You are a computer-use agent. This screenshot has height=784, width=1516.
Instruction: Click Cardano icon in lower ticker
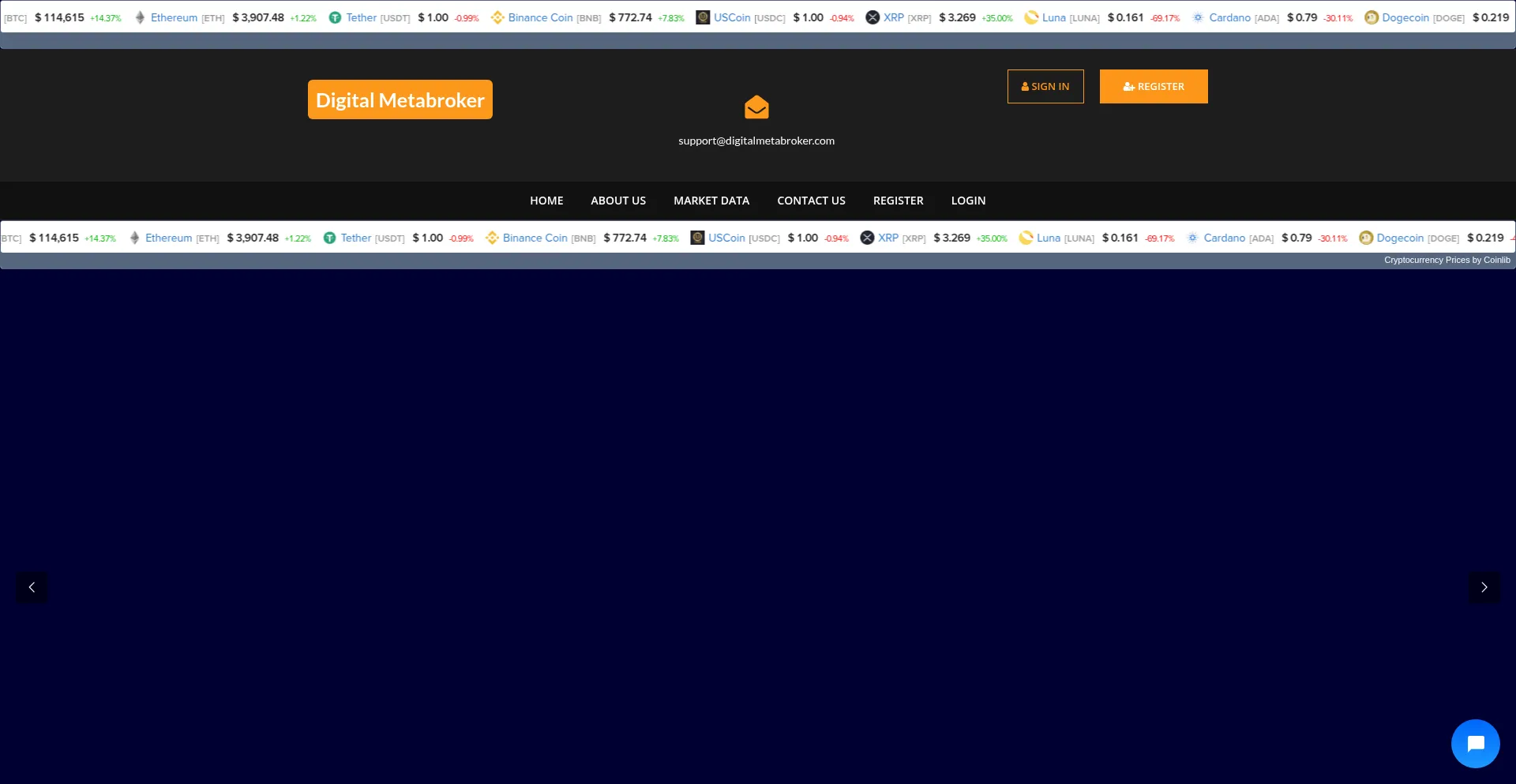(x=1192, y=238)
